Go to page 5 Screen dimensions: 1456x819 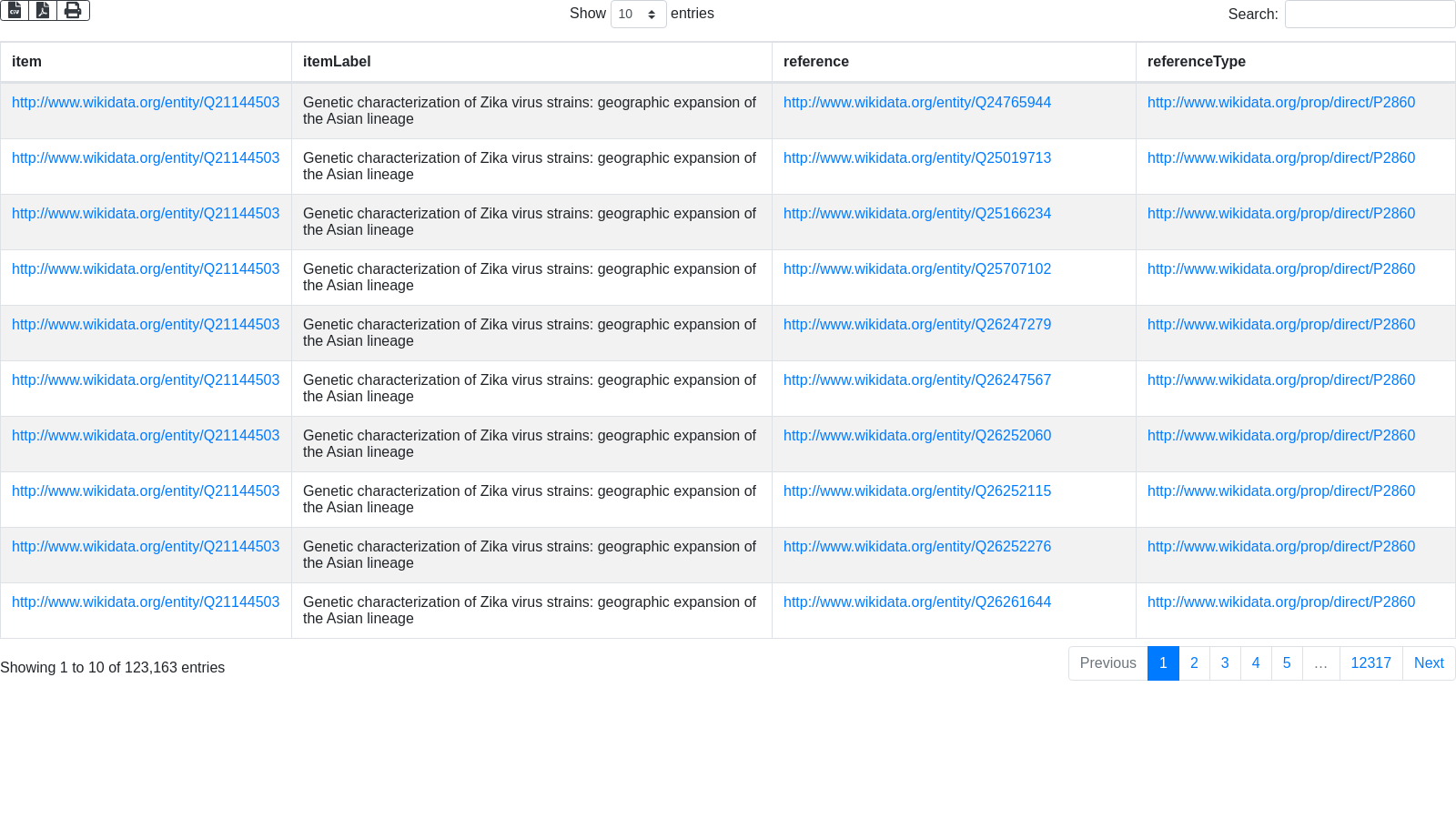coord(1287,663)
